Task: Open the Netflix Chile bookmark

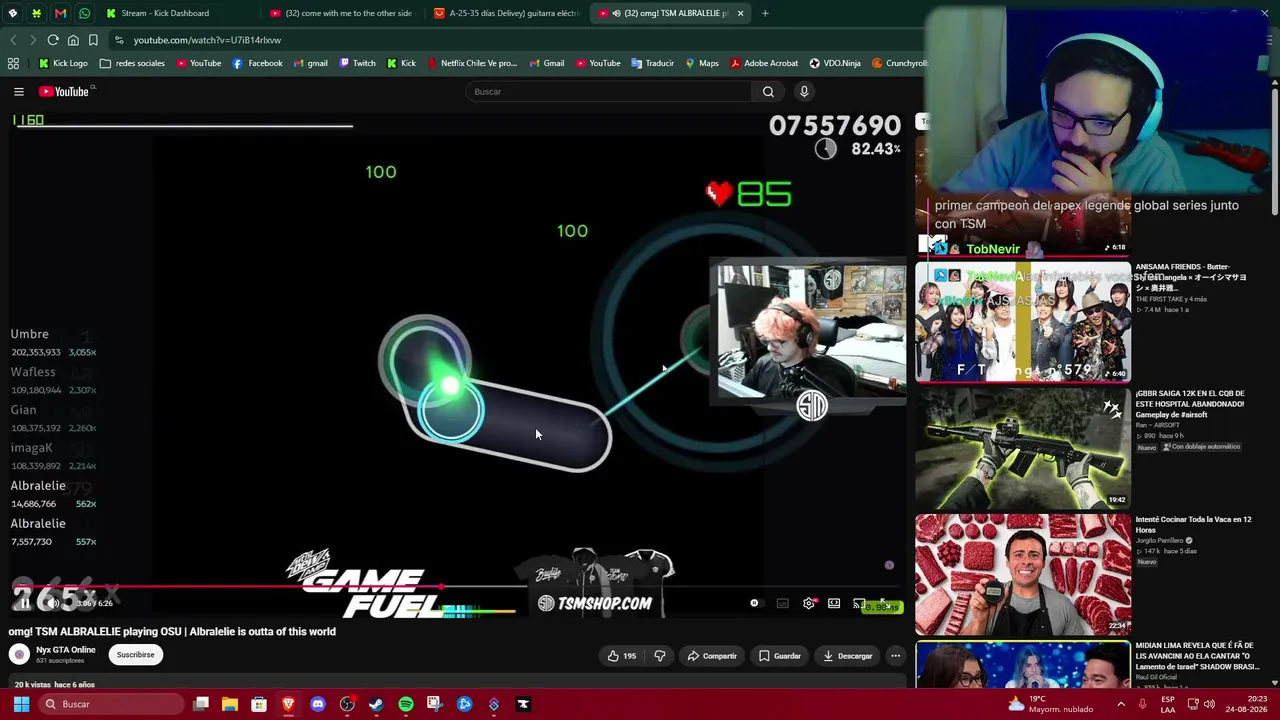Action: pos(472,63)
